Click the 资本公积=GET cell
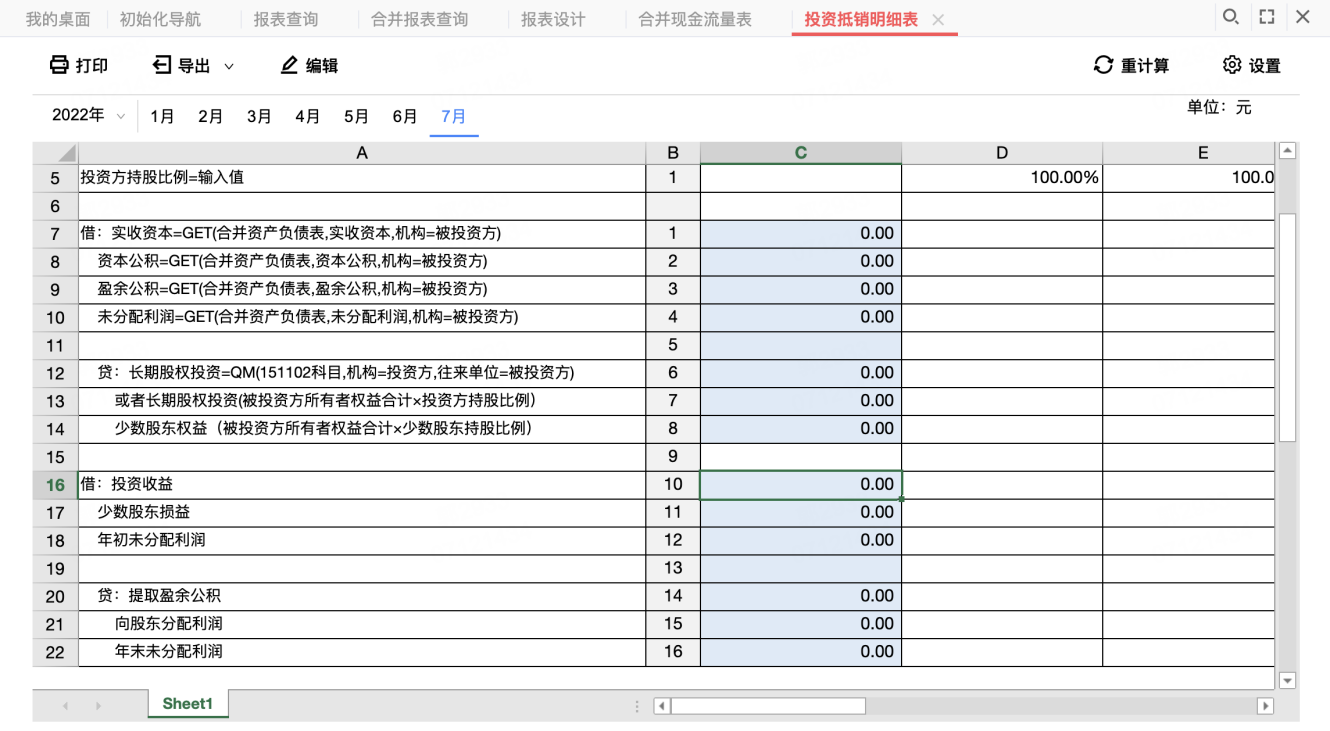The height and width of the screenshot is (731, 1330). point(362,262)
